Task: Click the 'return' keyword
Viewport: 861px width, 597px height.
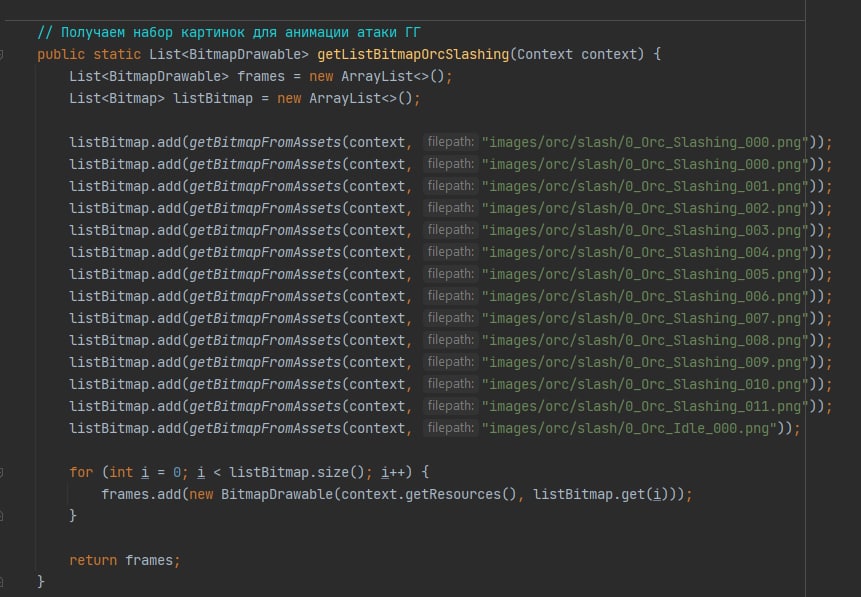Action: pos(93,560)
